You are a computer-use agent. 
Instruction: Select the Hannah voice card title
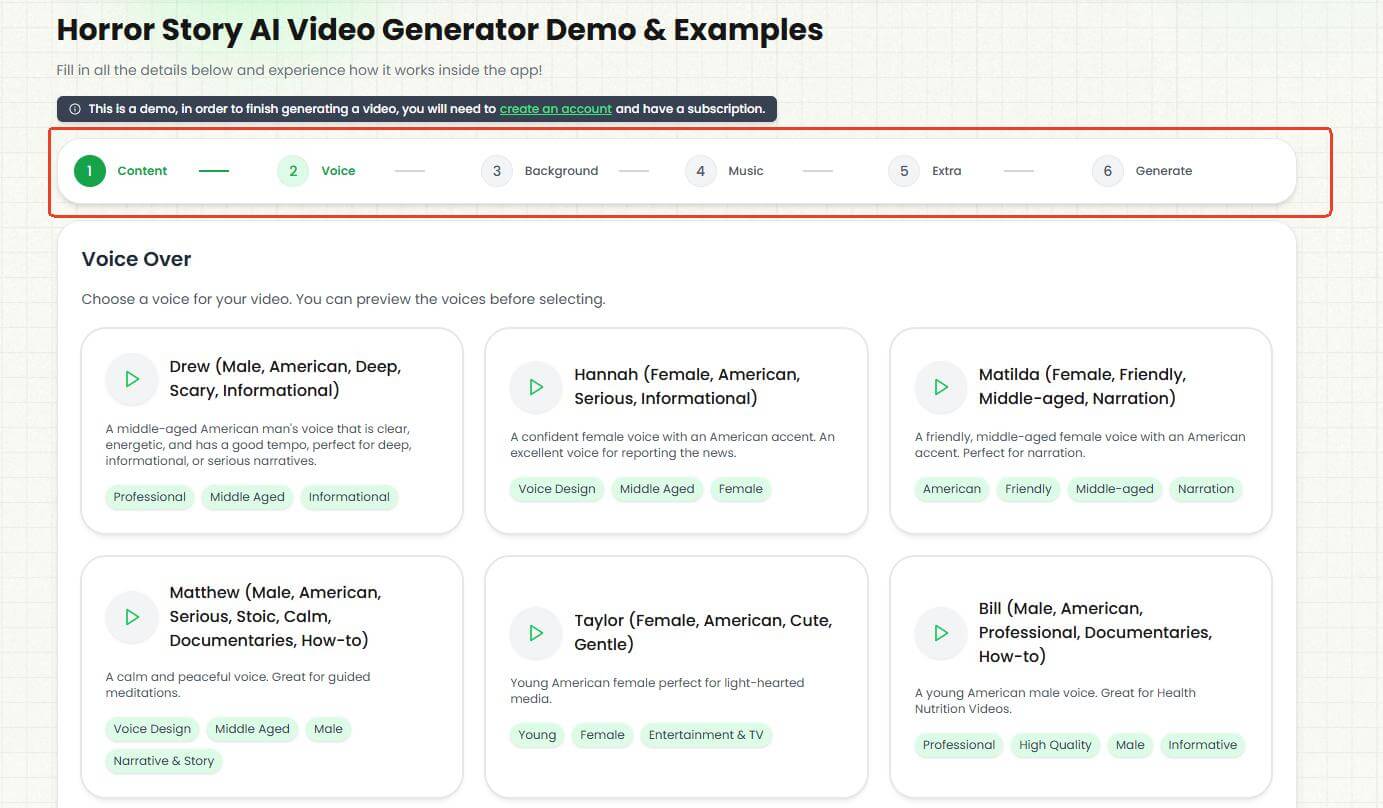(x=686, y=387)
